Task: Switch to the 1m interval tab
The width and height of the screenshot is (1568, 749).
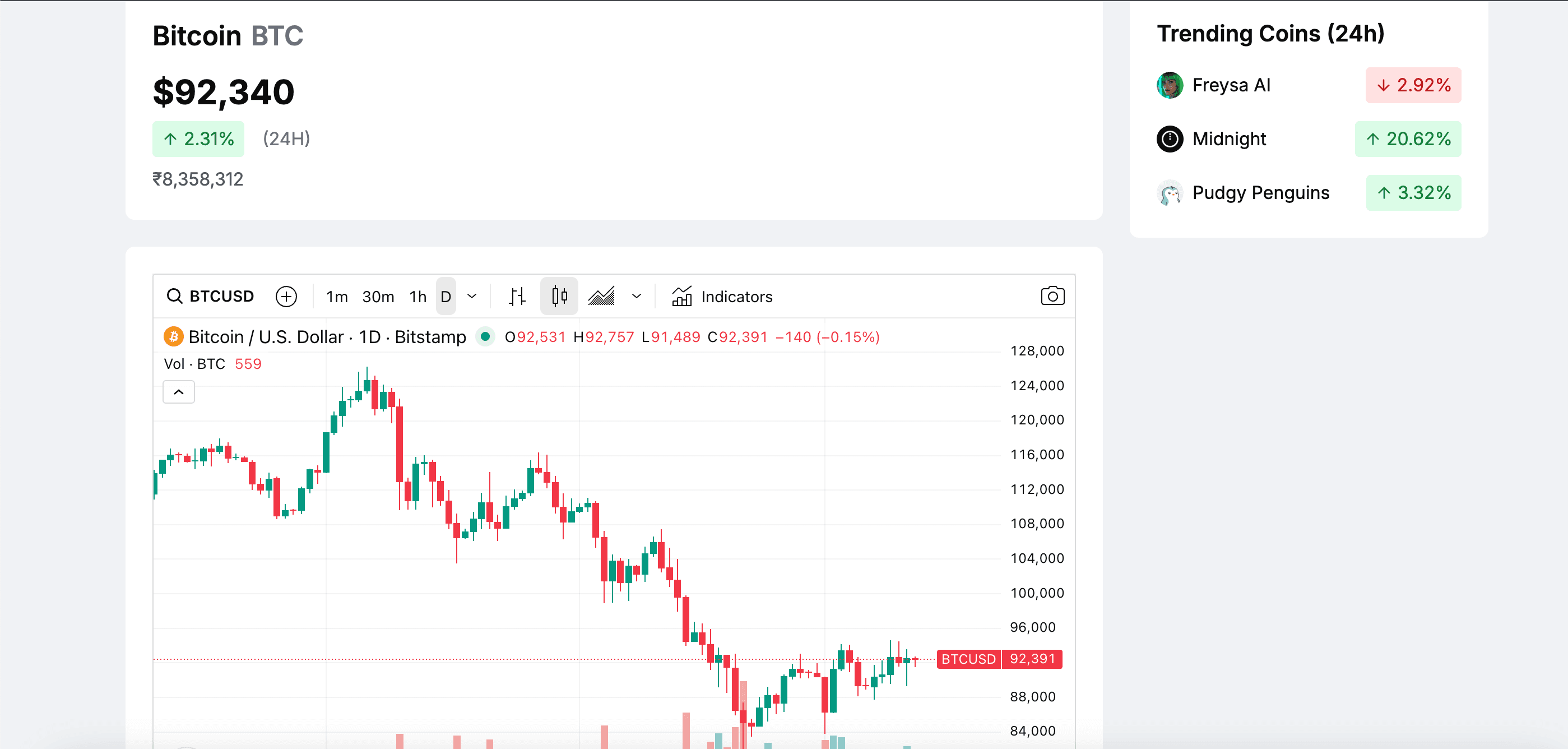Action: [x=337, y=296]
